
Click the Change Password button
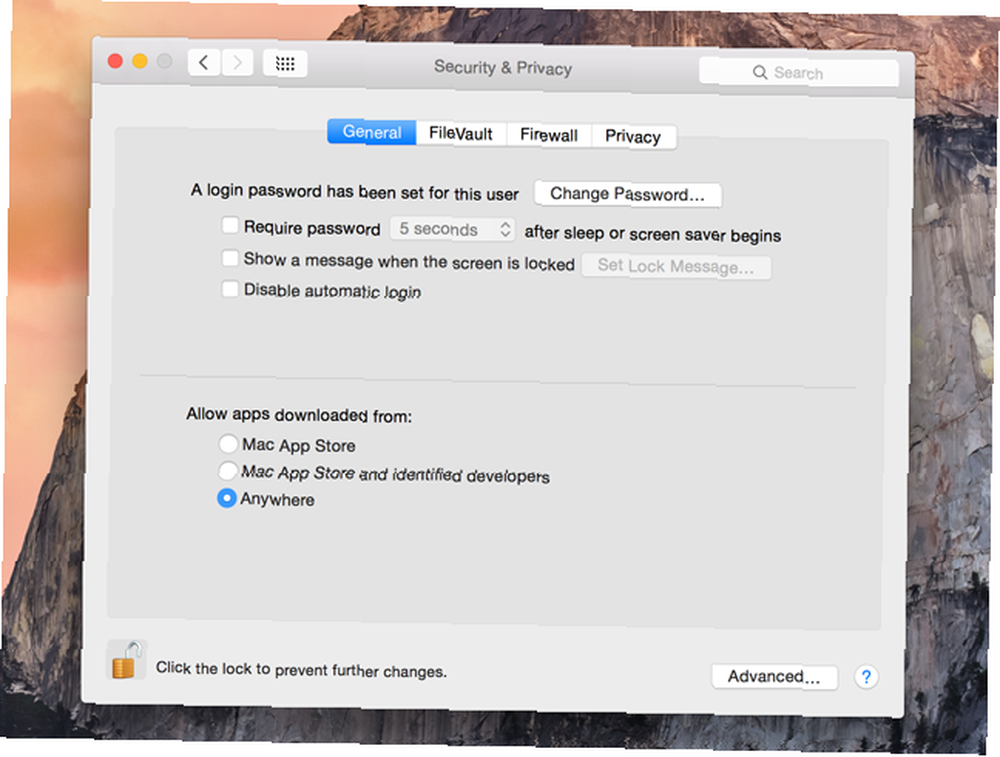tap(628, 194)
